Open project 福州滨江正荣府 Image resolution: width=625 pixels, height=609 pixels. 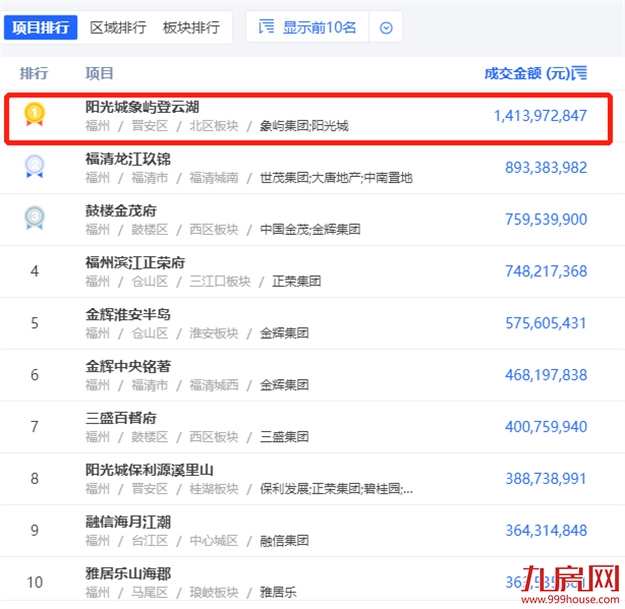point(135,263)
